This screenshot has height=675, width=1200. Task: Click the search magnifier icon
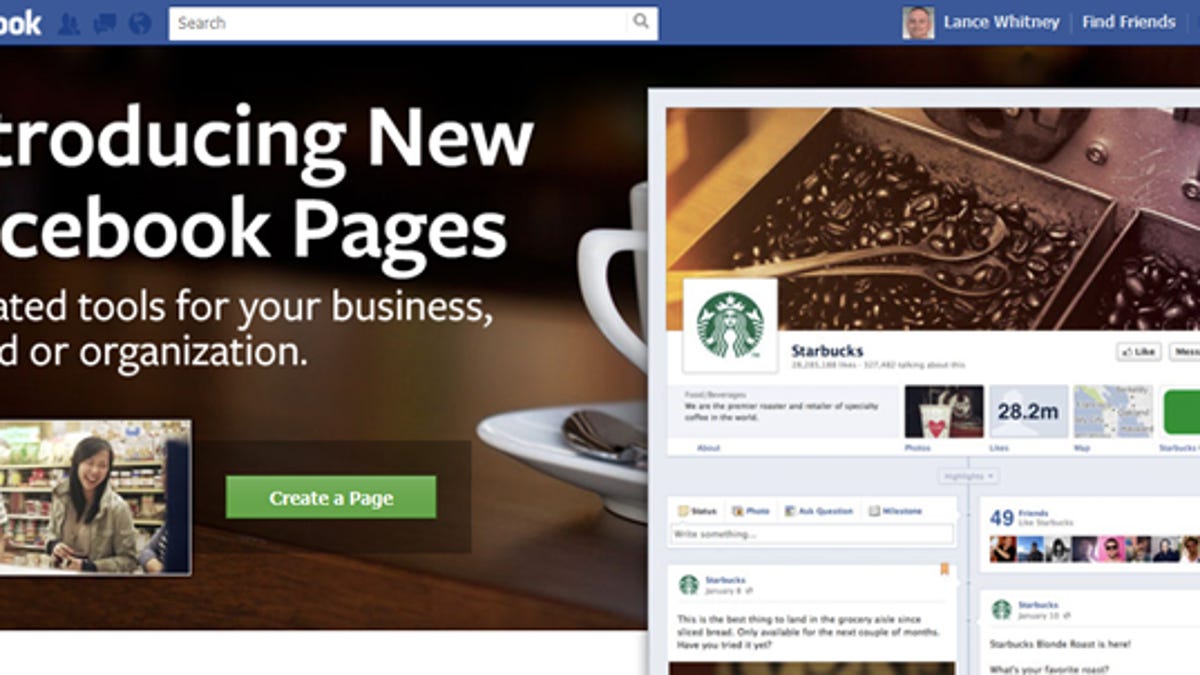point(640,21)
